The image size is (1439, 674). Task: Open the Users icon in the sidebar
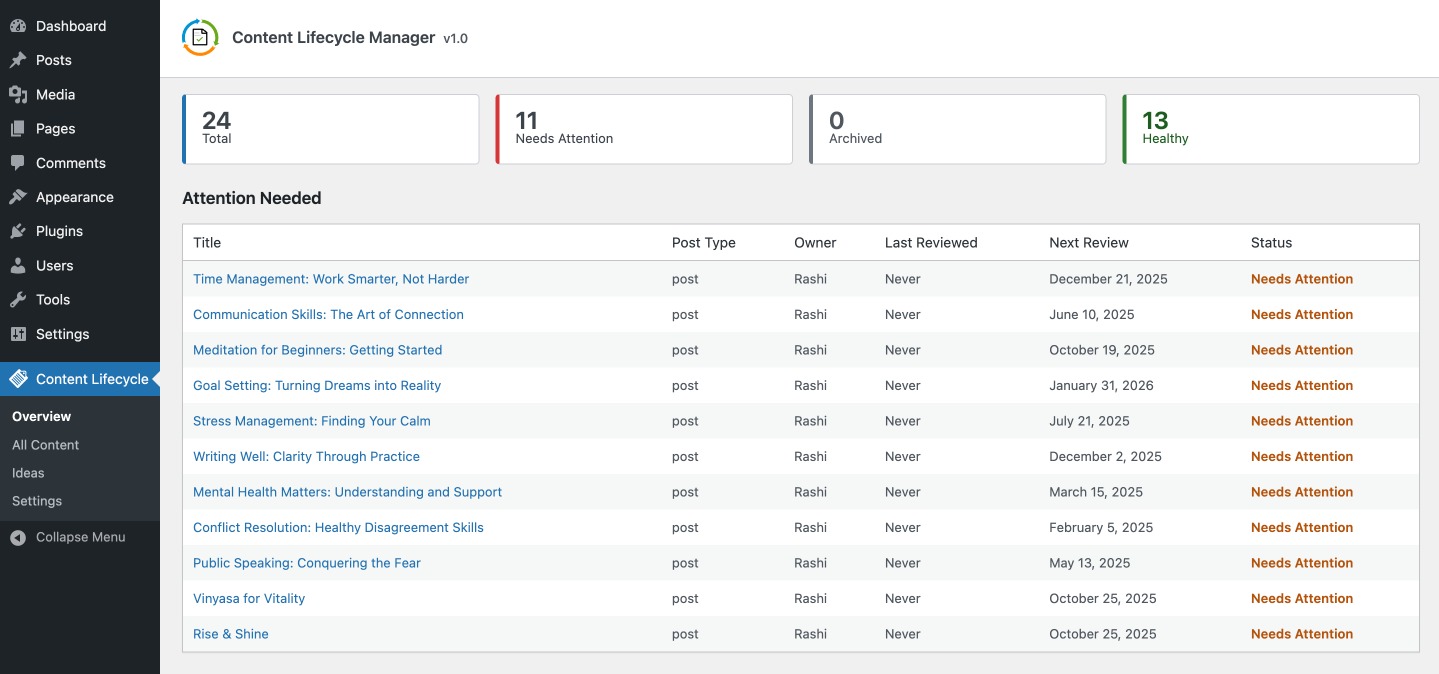click(x=19, y=265)
